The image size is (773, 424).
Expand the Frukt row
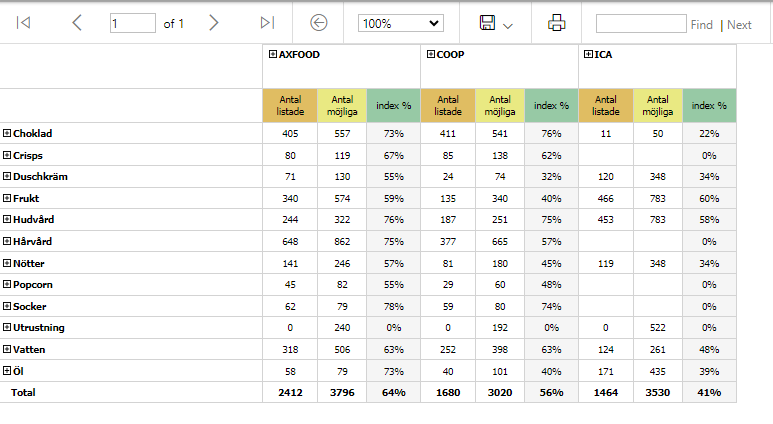point(7,198)
